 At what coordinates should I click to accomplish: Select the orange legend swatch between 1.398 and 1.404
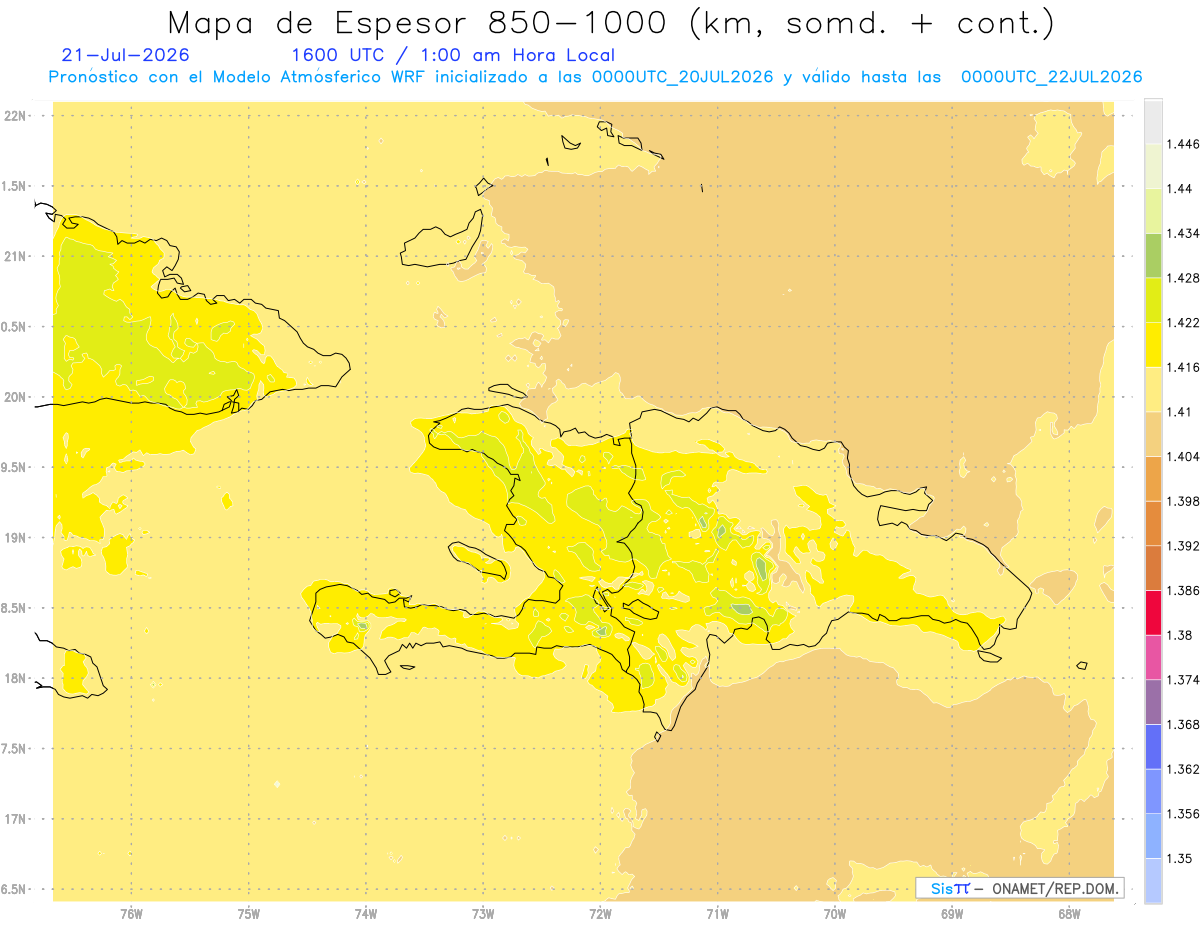click(x=1153, y=478)
